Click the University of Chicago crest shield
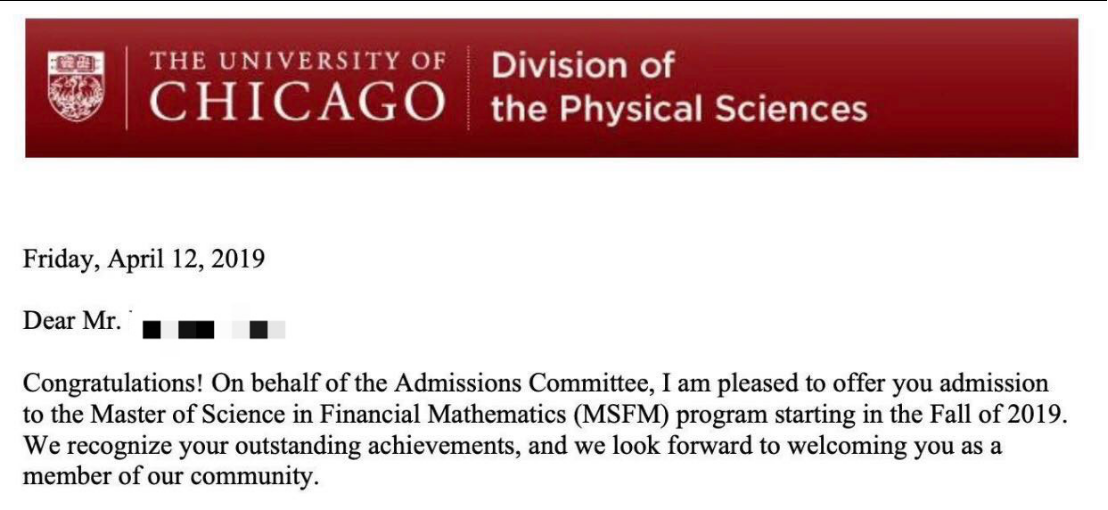 76,86
